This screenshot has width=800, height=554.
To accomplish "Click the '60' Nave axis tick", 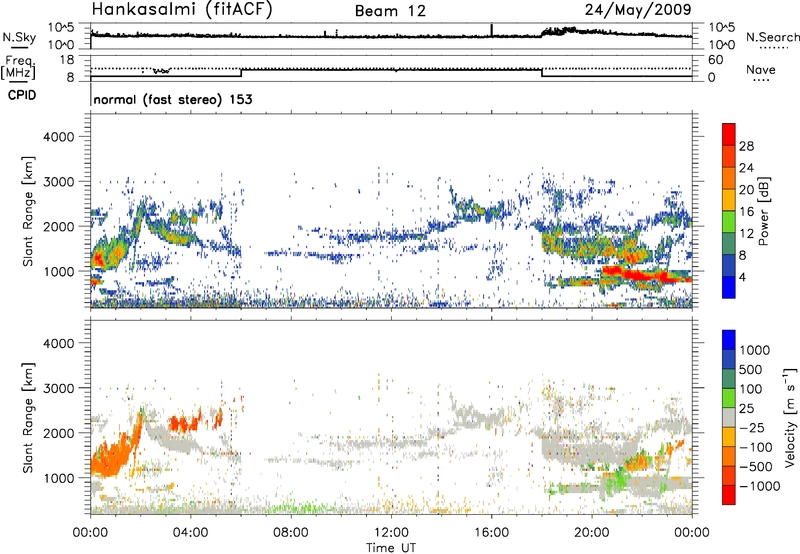I will pos(715,60).
